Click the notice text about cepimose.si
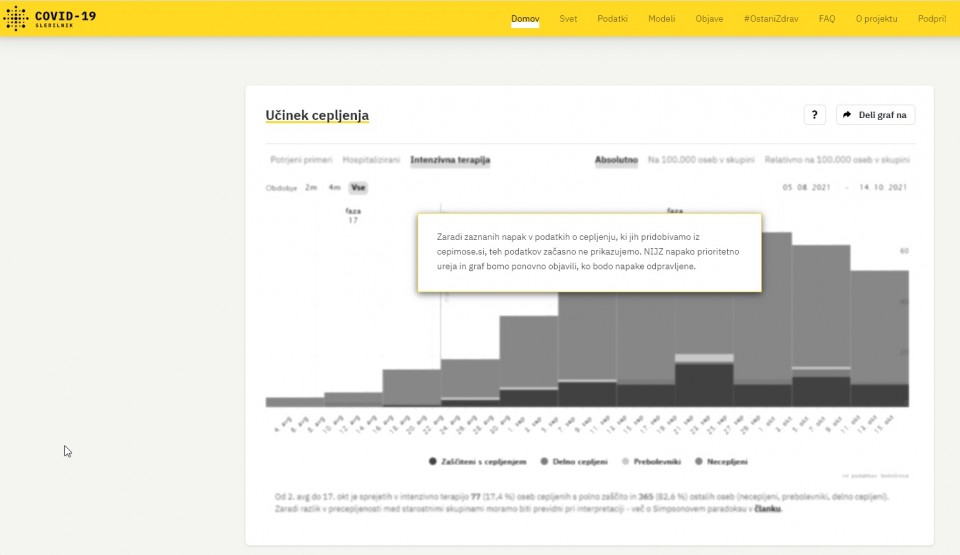 coord(588,251)
